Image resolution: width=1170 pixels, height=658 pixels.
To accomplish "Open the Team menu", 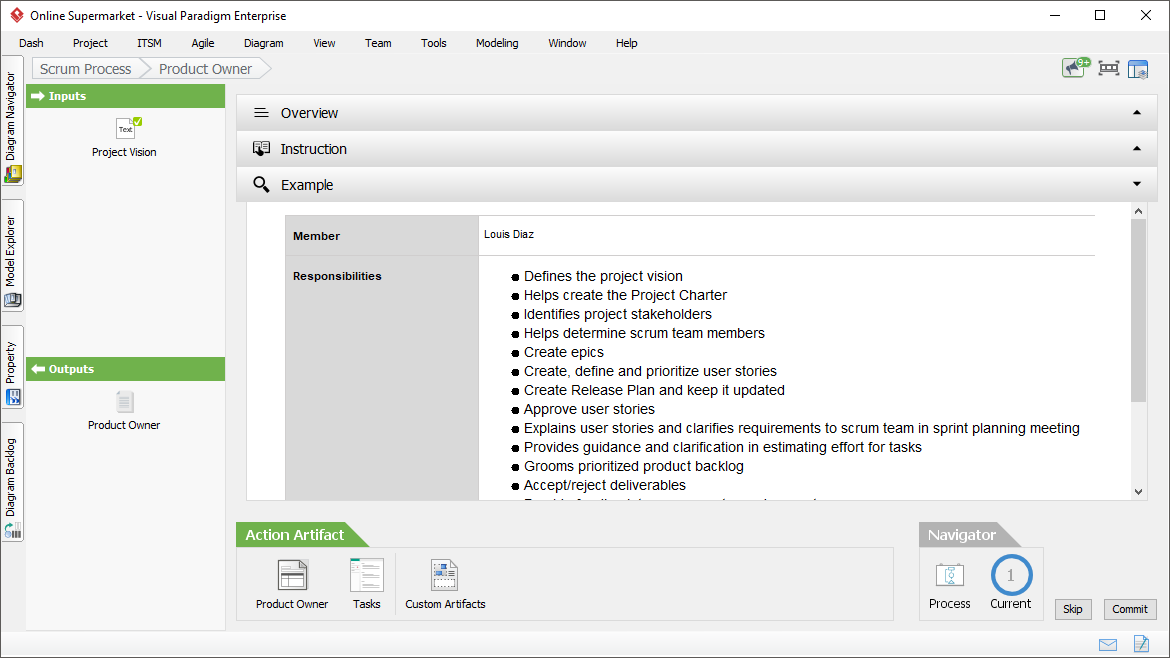I will coord(378,43).
